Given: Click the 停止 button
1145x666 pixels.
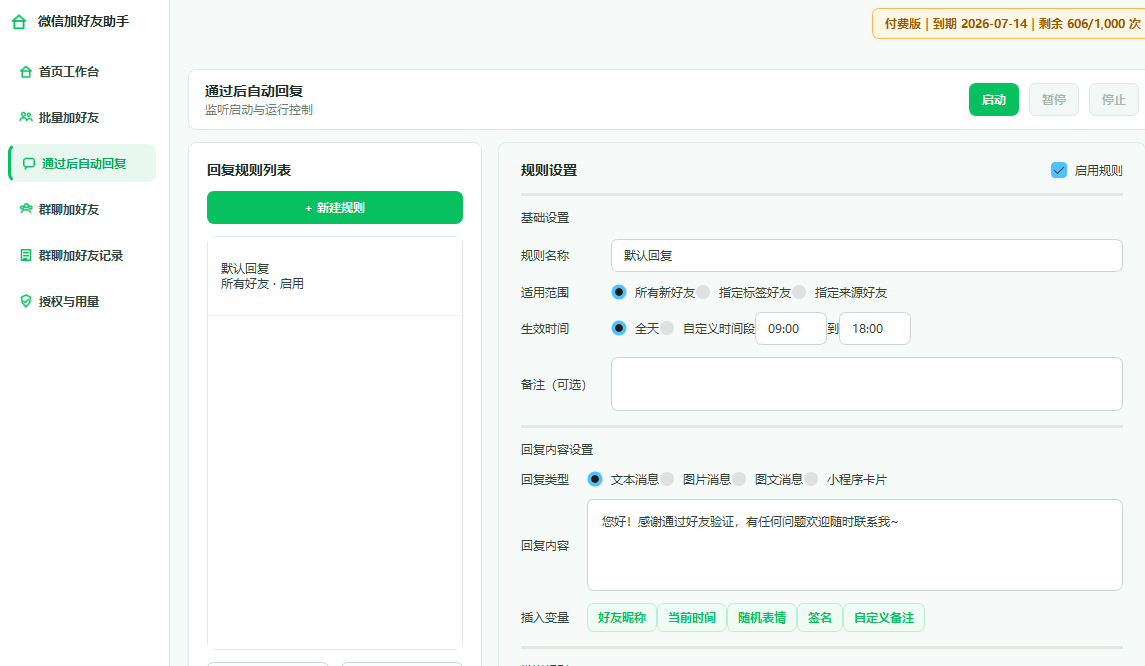Looking at the screenshot, I should coord(1114,99).
